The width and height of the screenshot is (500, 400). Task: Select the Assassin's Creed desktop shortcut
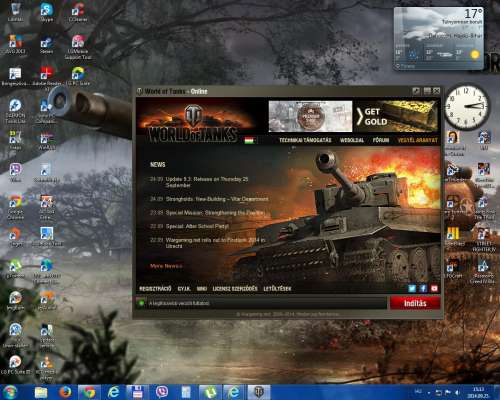pyautogui.click(x=482, y=272)
